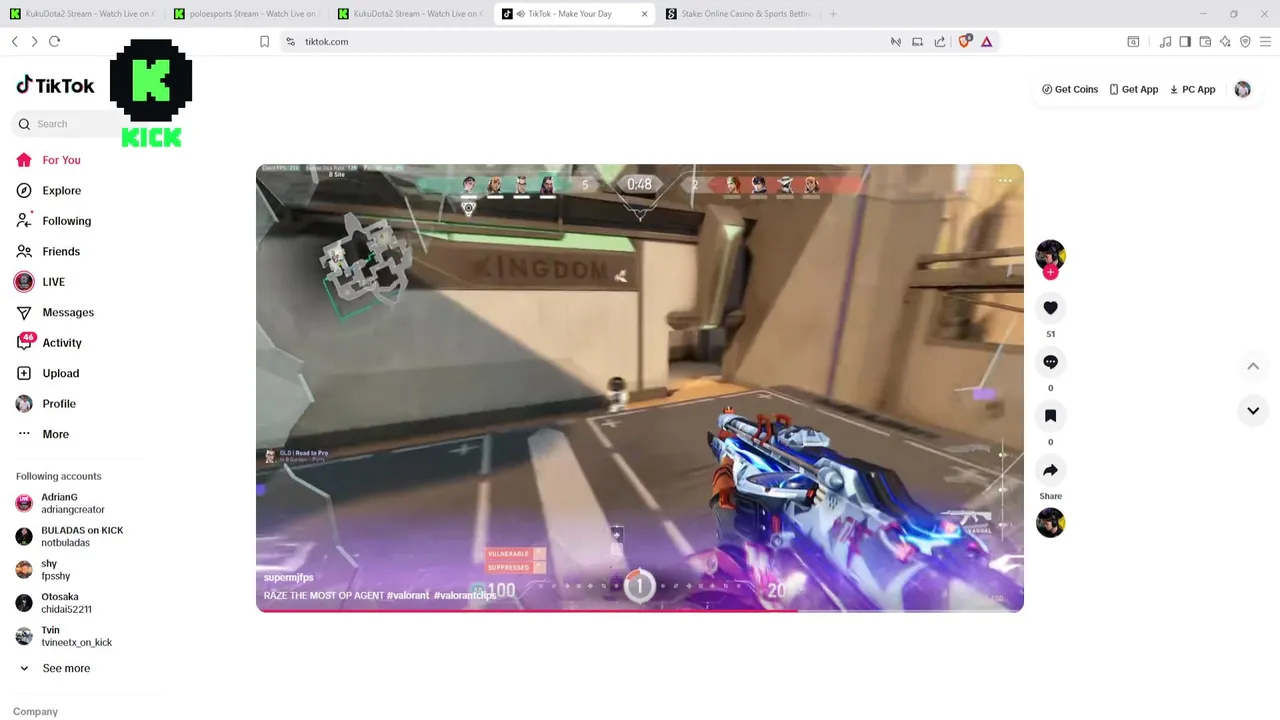Image resolution: width=1280 pixels, height=720 pixels.
Task: Click the PC App download button
Action: pyautogui.click(x=1192, y=89)
